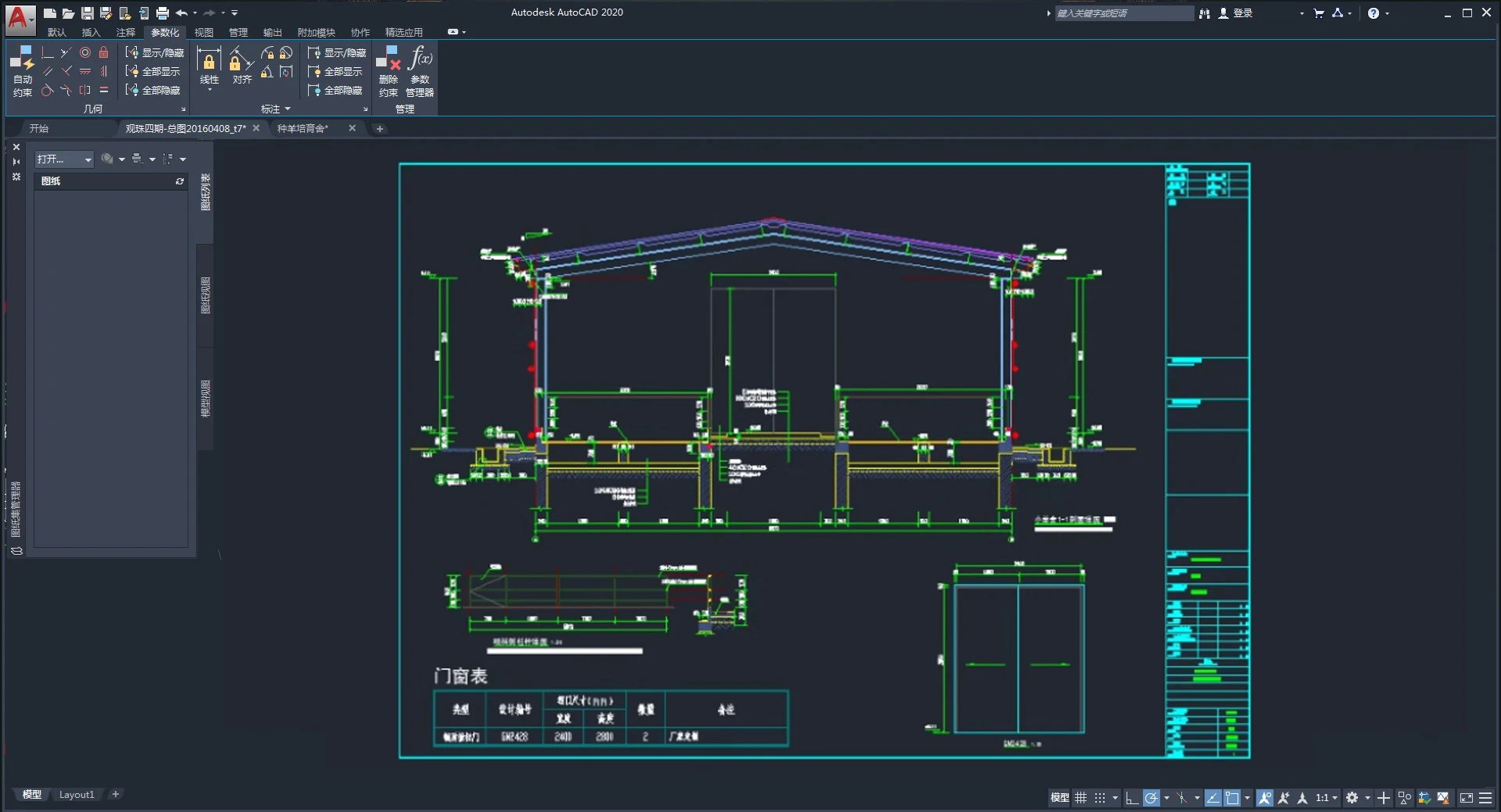This screenshot has width=1501, height=812.
Task: Open the AutoCAD application menu logo
Action: (20, 19)
